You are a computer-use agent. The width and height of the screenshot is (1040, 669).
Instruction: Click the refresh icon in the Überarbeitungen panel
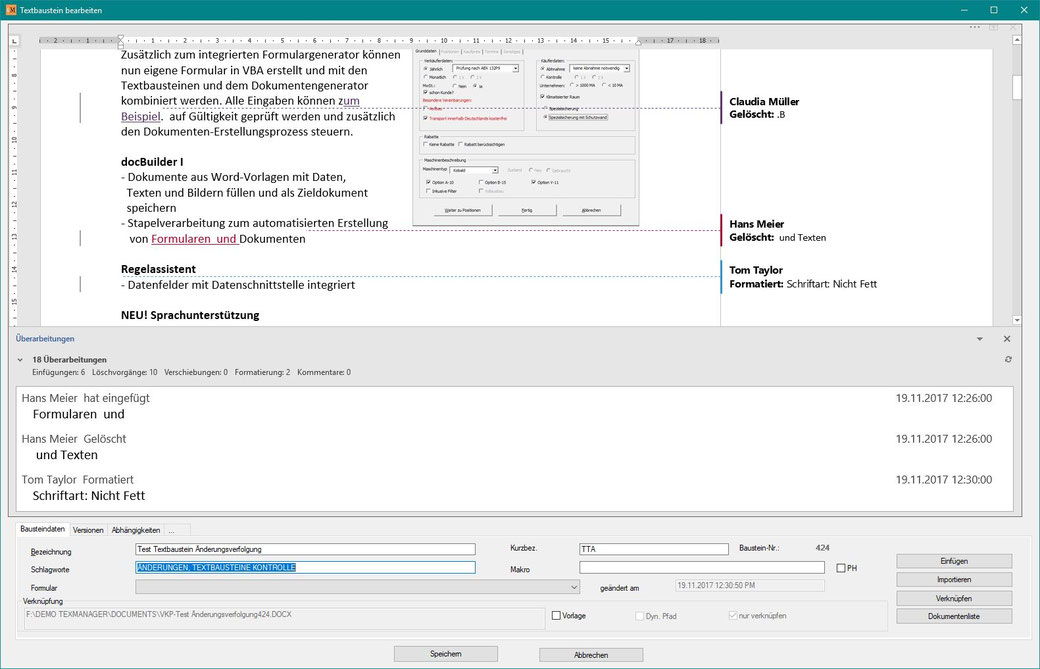[x=1008, y=359]
